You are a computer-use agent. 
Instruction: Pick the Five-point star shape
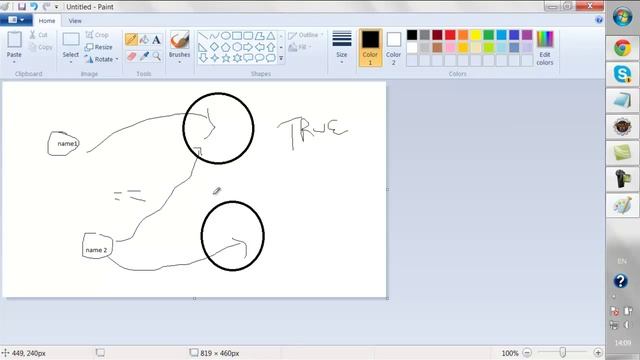pos(226,58)
